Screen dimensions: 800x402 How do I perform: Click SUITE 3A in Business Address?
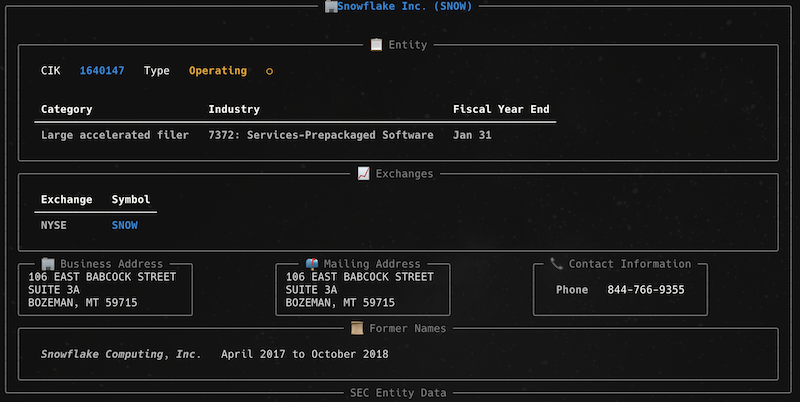(x=54, y=289)
